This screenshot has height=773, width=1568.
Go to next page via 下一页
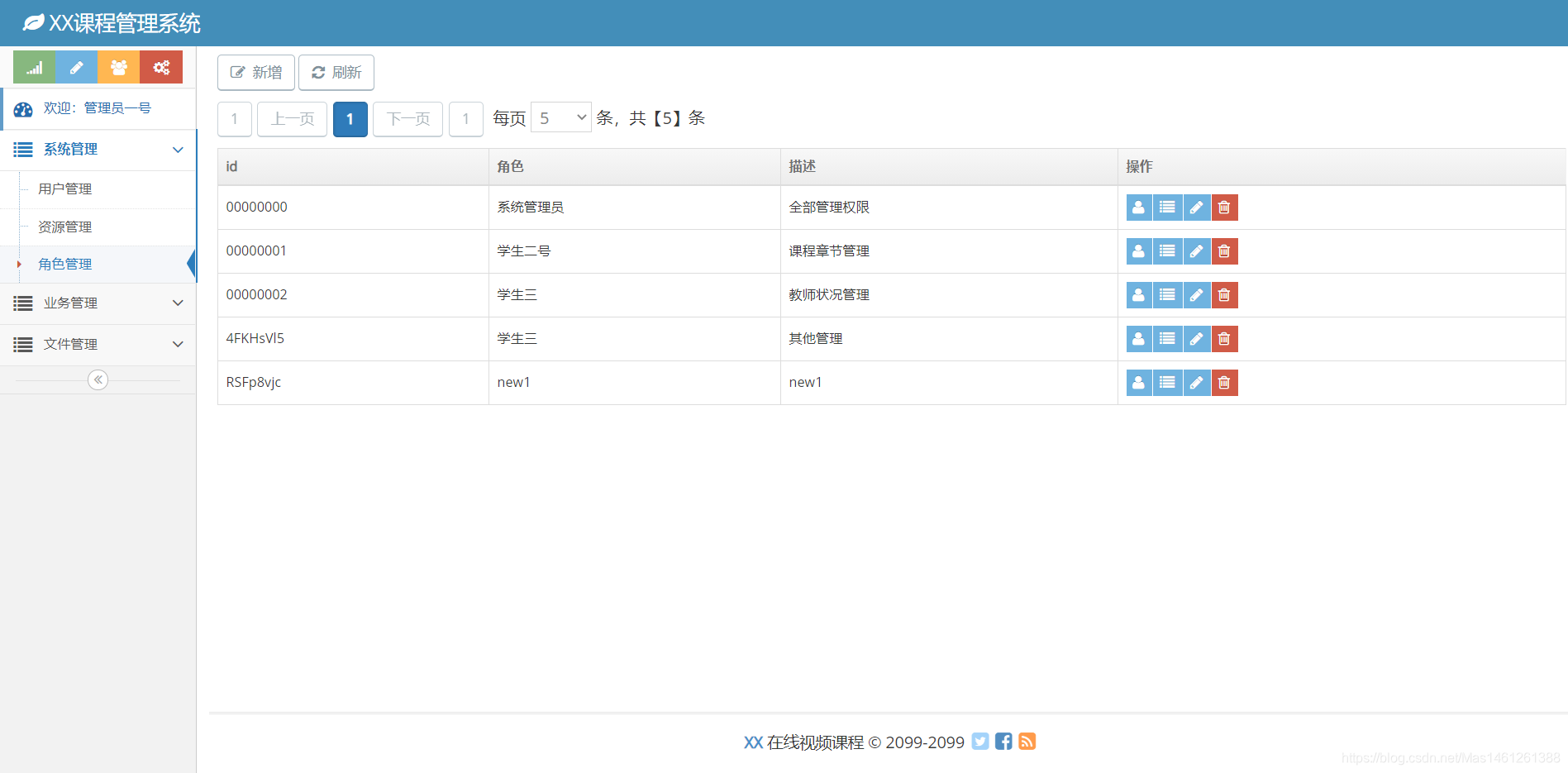point(408,119)
